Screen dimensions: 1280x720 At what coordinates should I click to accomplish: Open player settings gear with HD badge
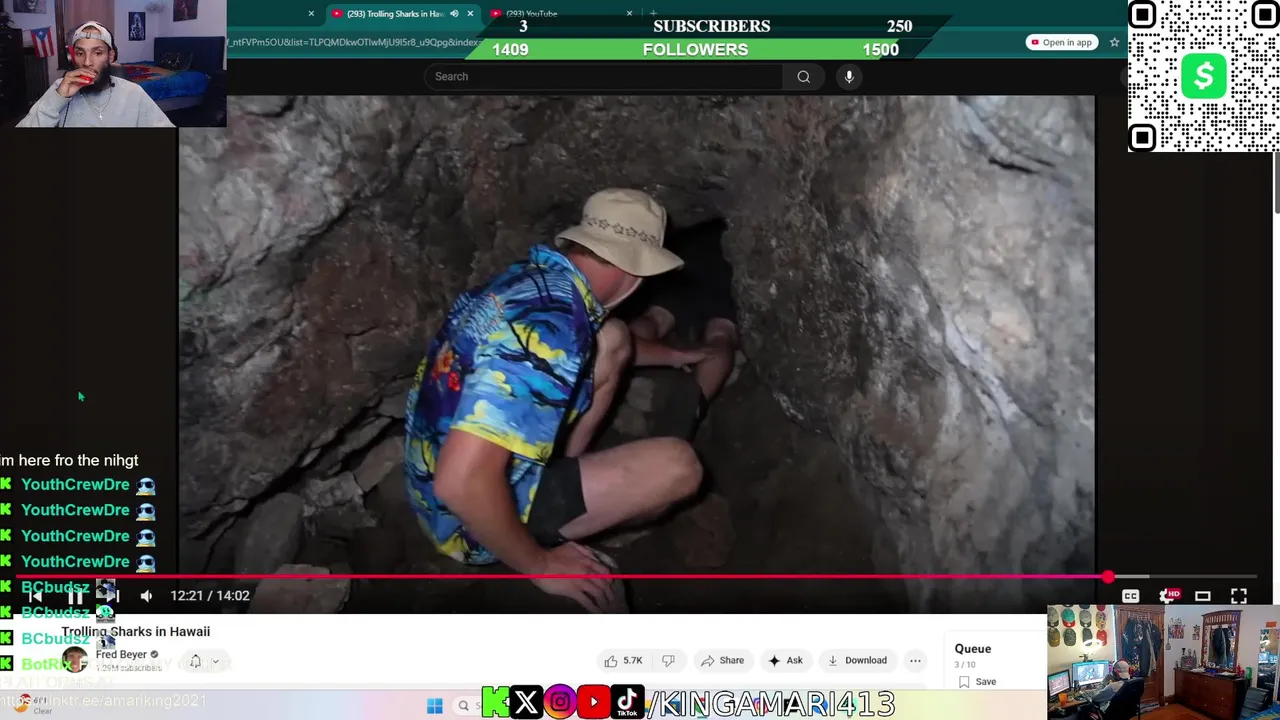coord(1167,596)
